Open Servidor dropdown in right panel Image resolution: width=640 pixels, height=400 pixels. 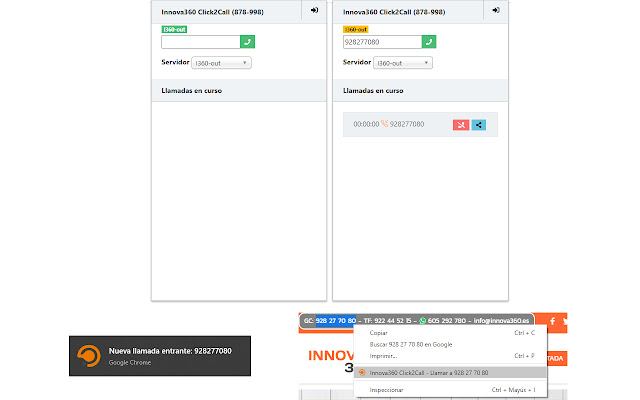click(x=403, y=63)
